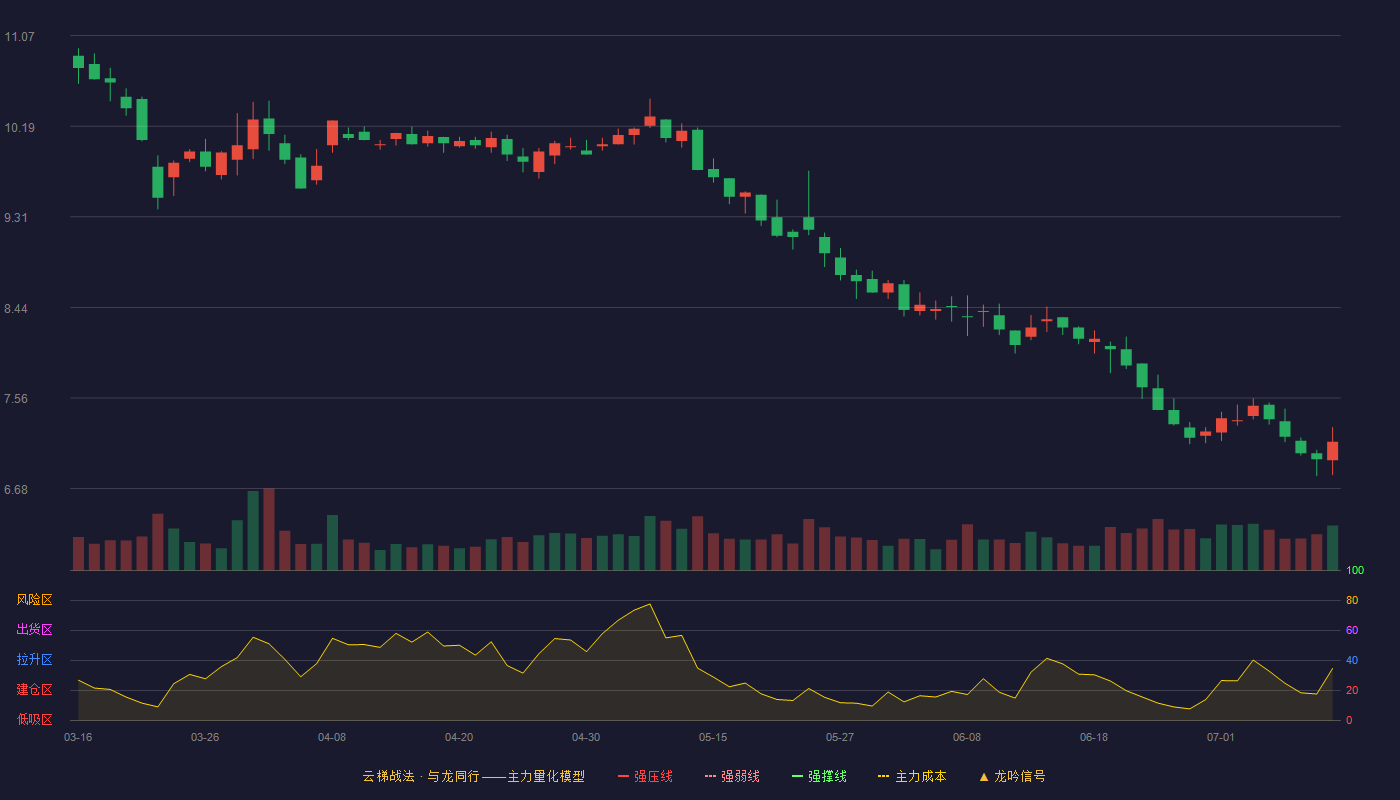Click the 03-16 date axis label
Viewport: 1400px width, 800px height.
click(x=78, y=737)
